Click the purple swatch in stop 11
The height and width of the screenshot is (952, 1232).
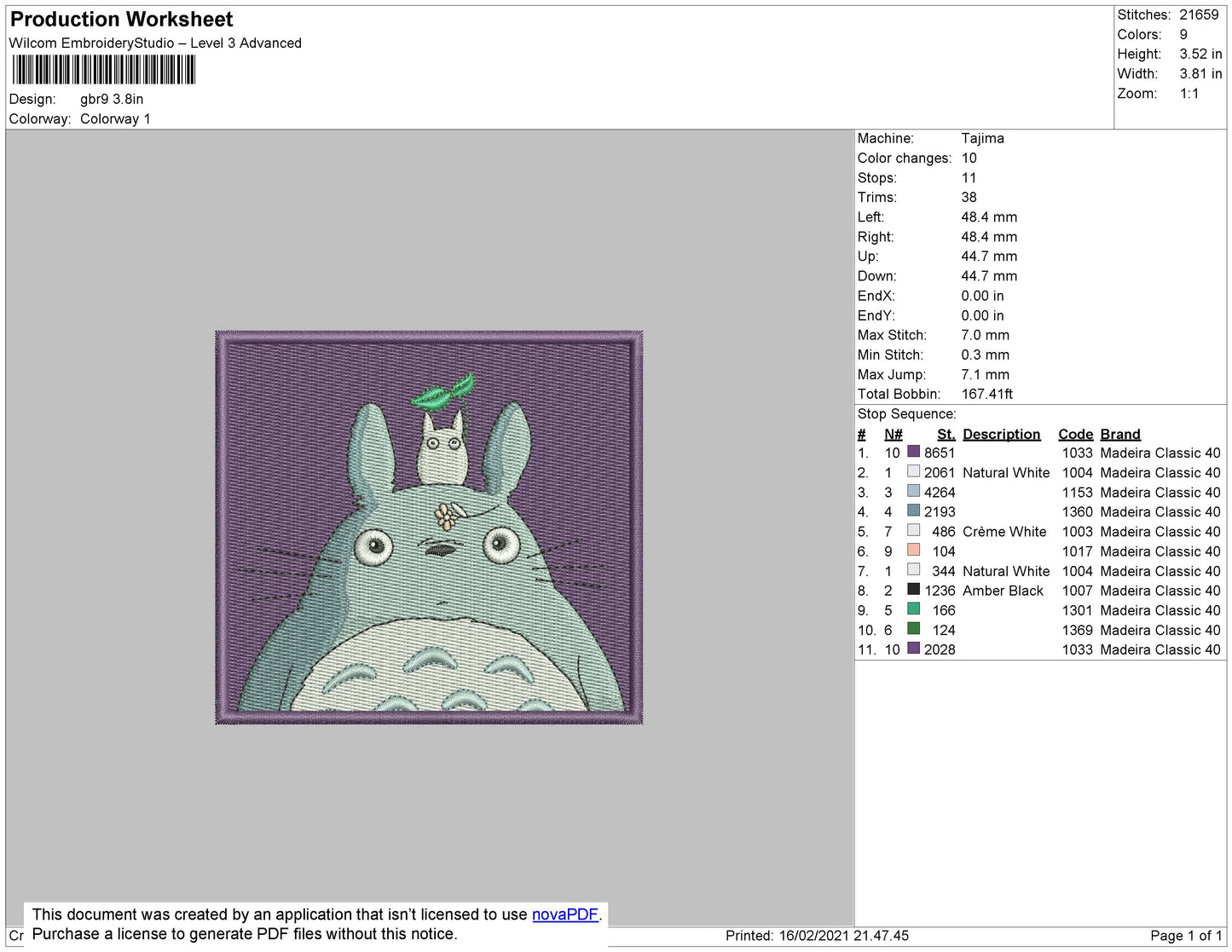coord(913,648)
